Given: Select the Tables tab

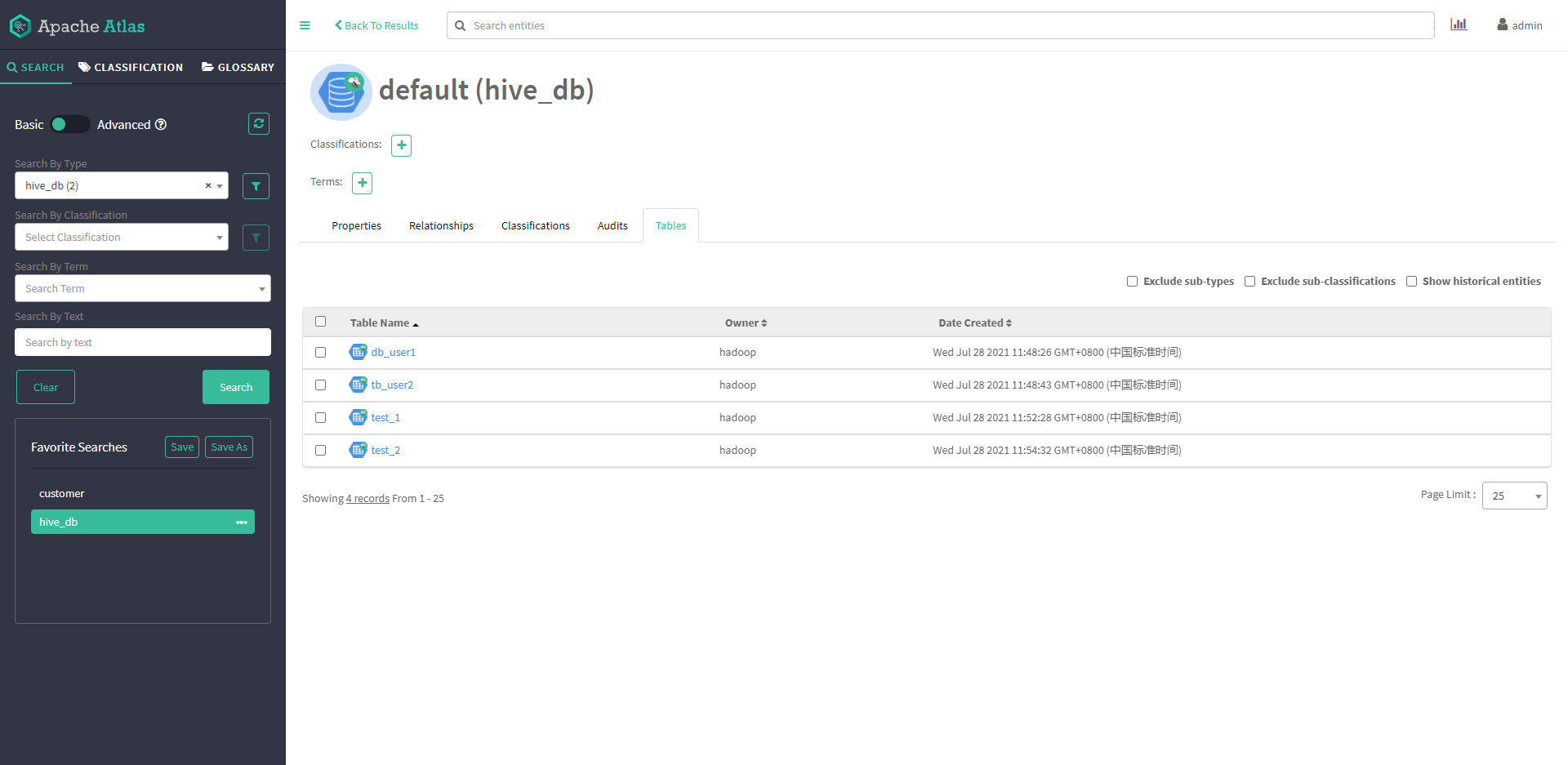Looking at the screenshot, I should click(670, 225).
